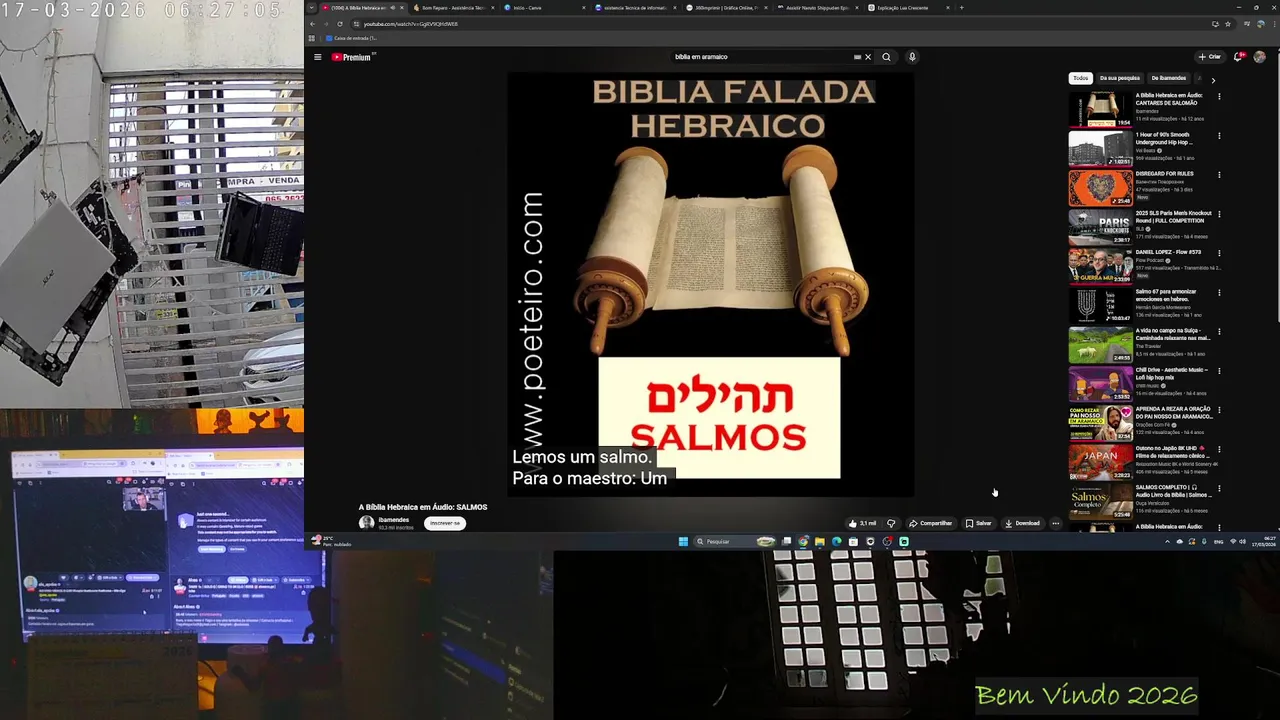Open the YouTube guide hamburger menu

(318, 57)
